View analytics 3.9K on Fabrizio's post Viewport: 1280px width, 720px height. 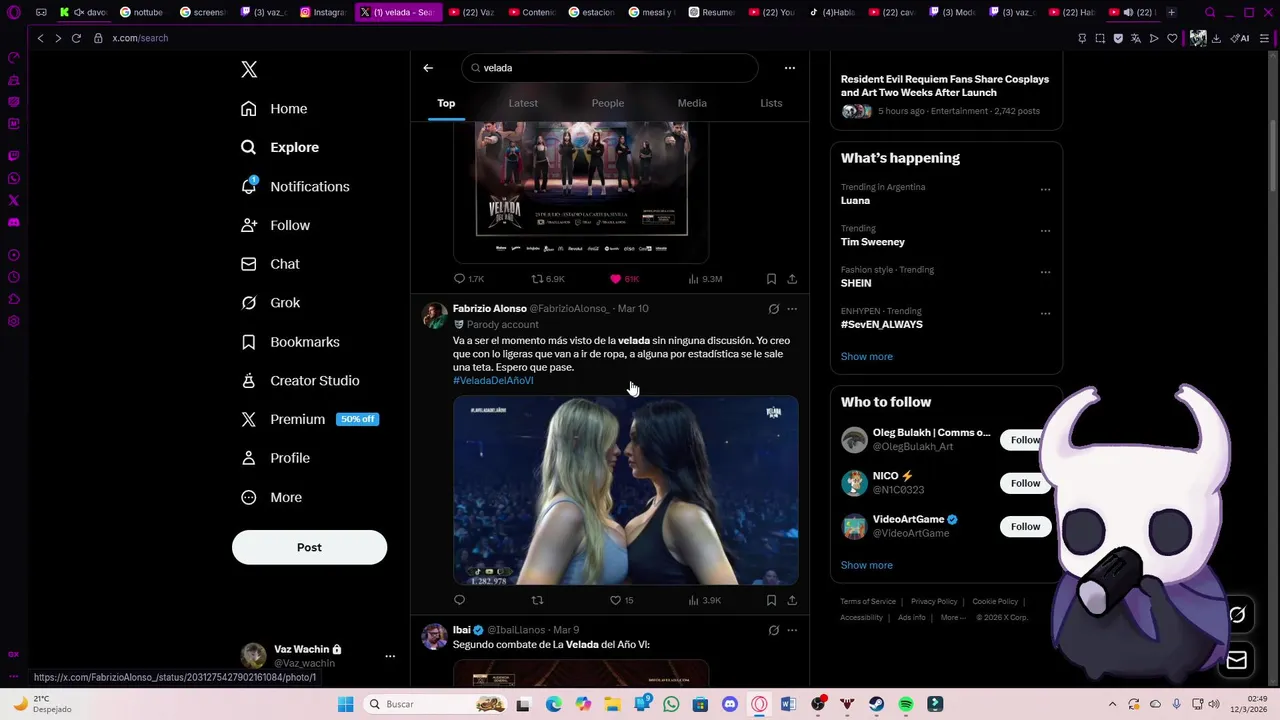(704, 600)
